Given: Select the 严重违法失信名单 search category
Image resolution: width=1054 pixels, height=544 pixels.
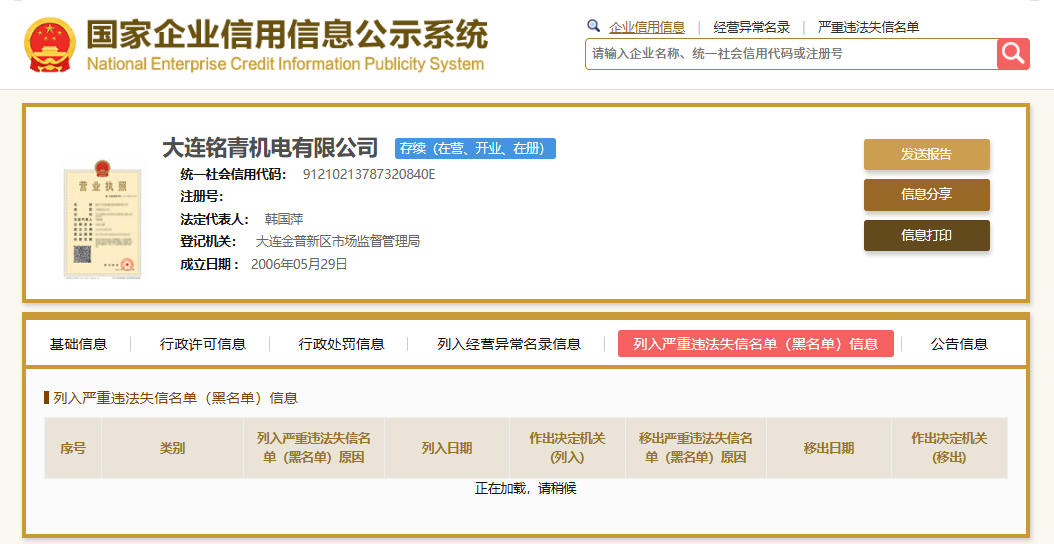Looking at the screenshot, I should (868, 28).
